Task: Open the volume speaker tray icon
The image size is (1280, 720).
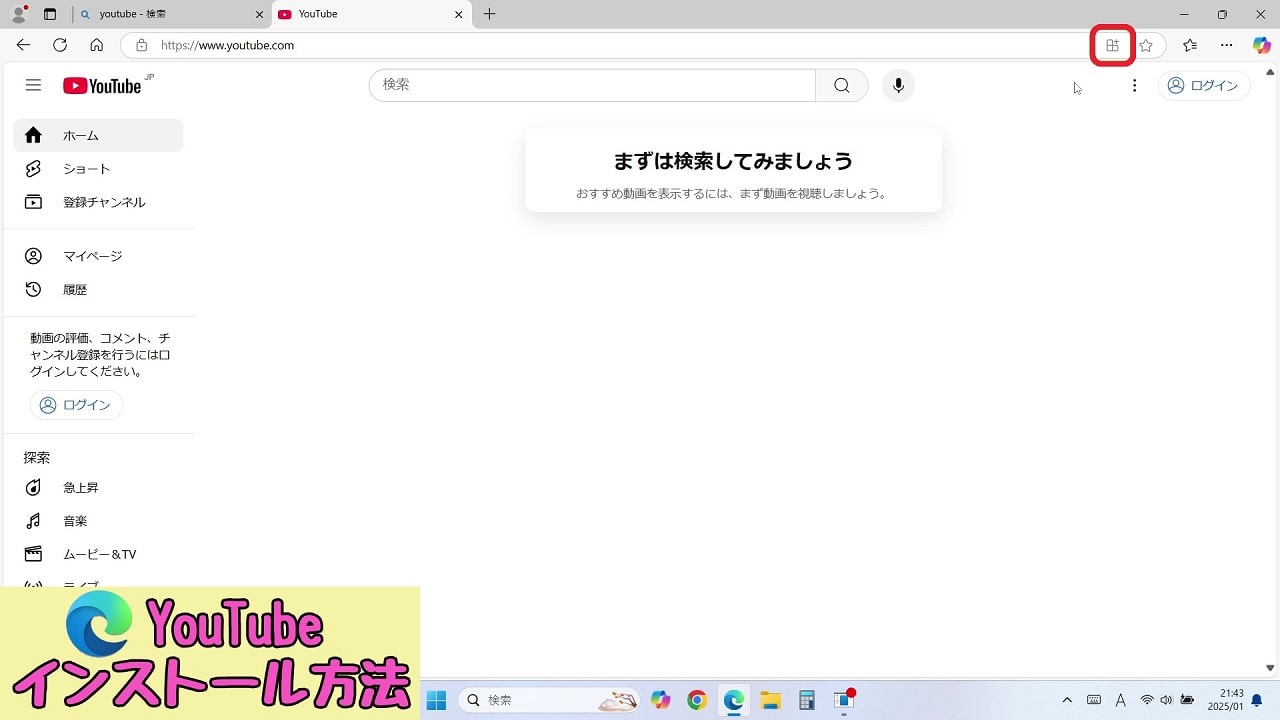Action: (1166, 700)
